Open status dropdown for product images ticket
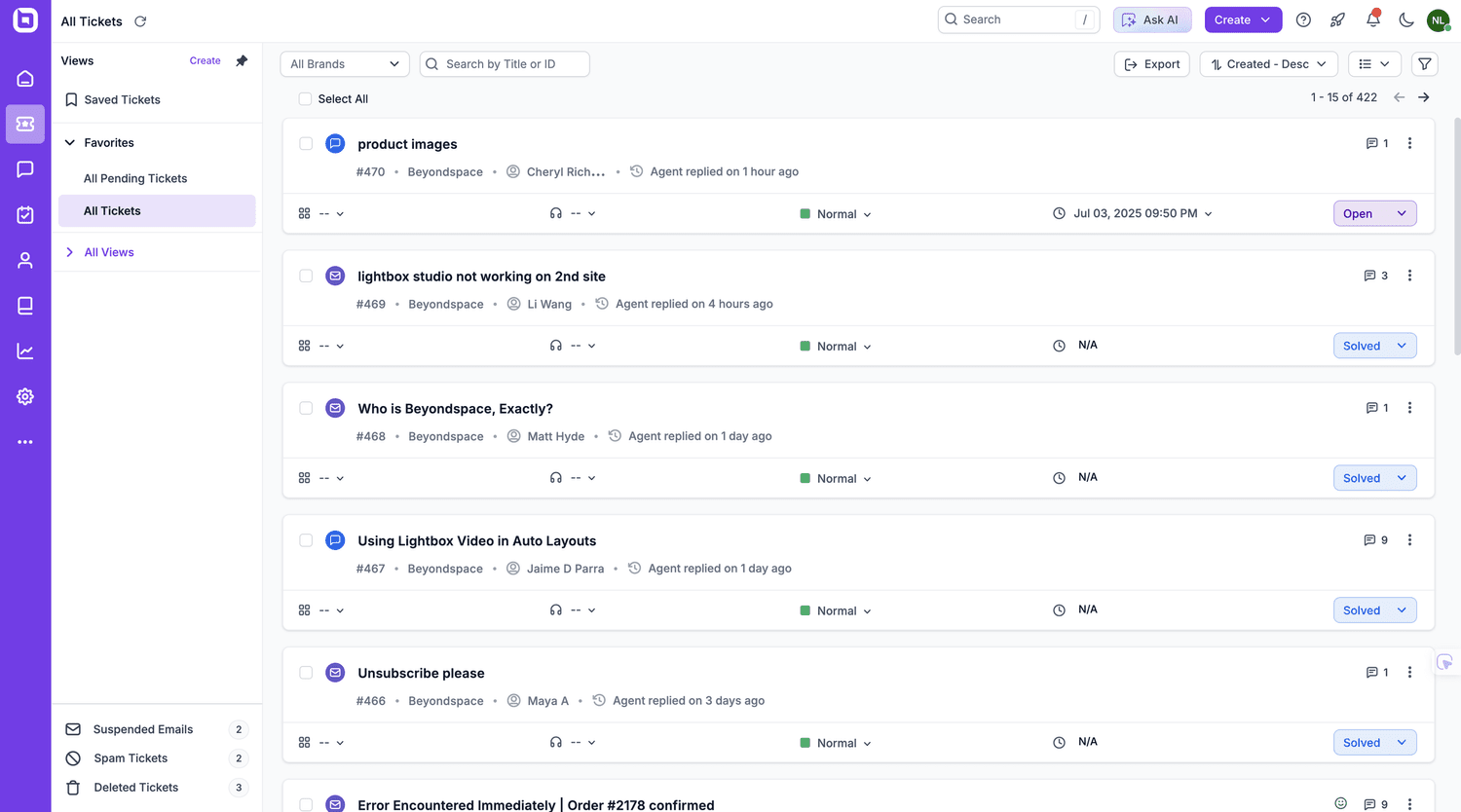The height and width of the screenshot is (812, 1461). click(x=1374, y=213)
